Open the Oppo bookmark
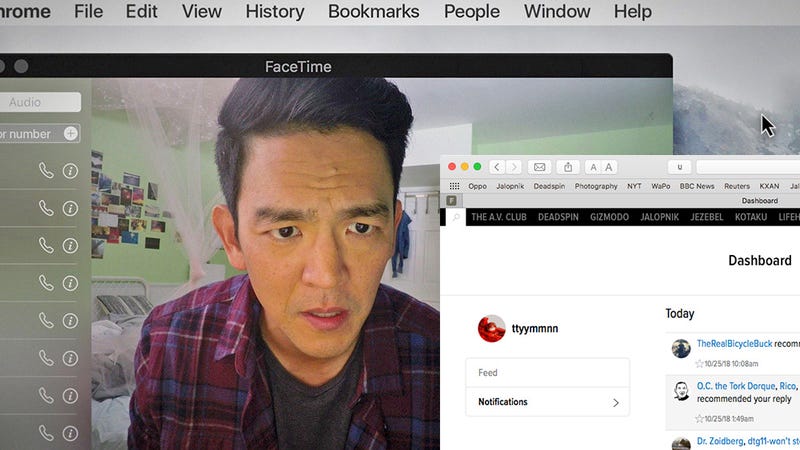800x450 pixels. coord(478,186)
